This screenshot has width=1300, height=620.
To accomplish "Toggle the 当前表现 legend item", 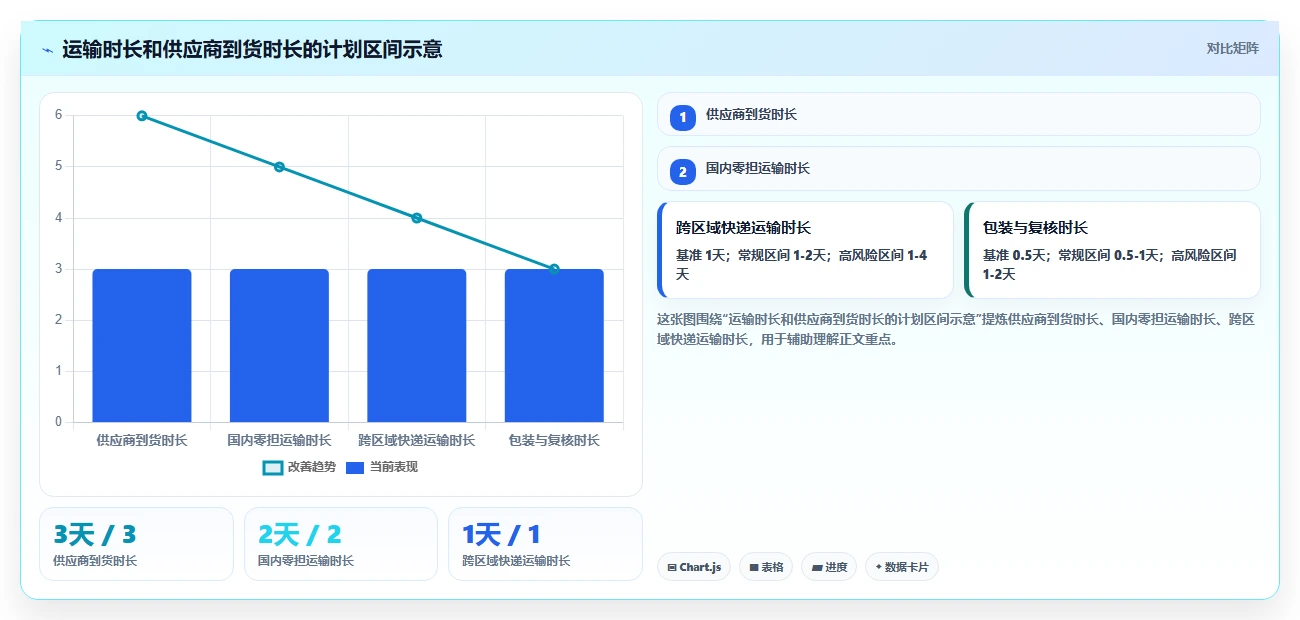I will [381, 467].
